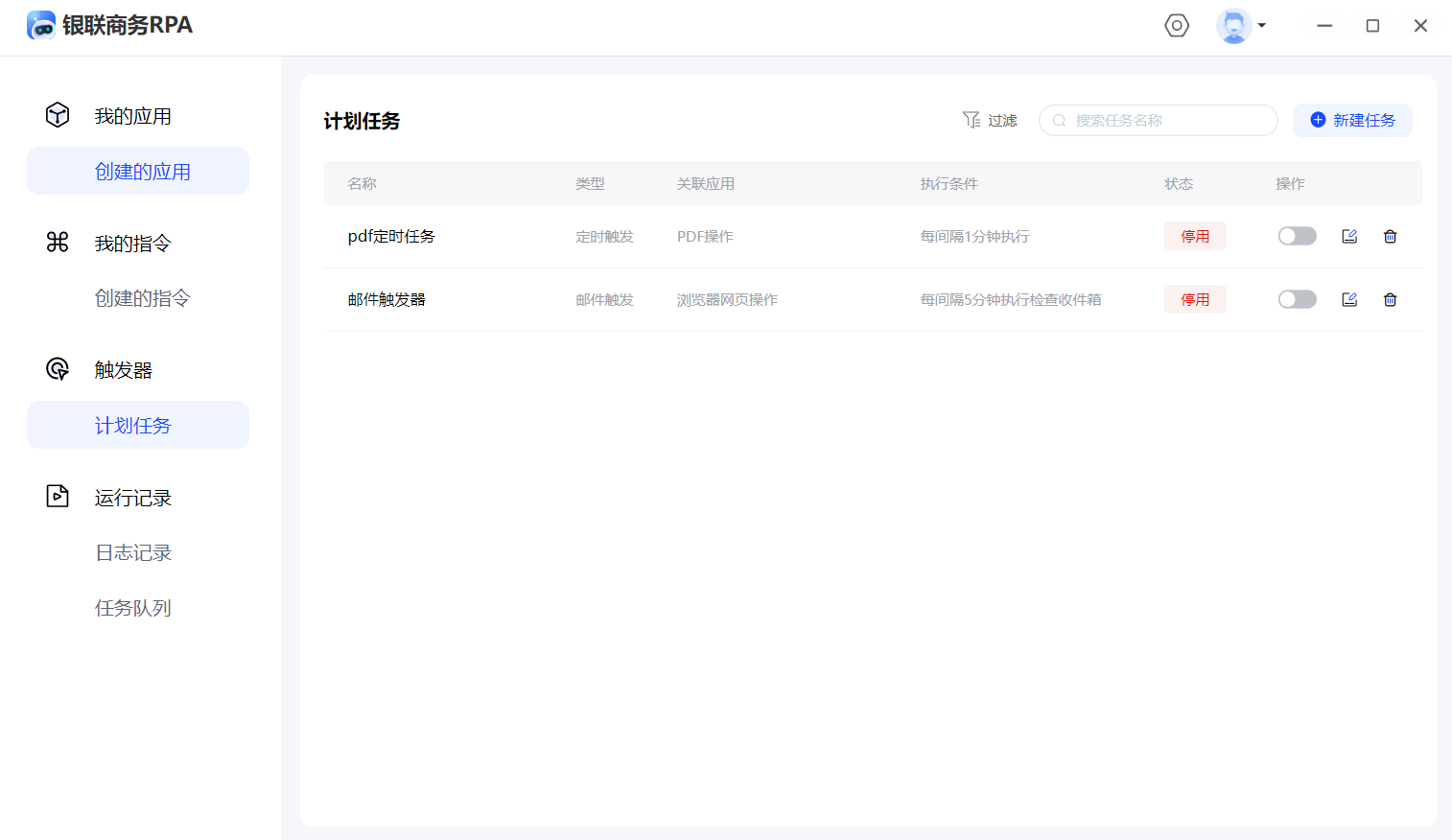Open 日志记录 in the sidebar

pyautogui.click(x=133, y=553)
